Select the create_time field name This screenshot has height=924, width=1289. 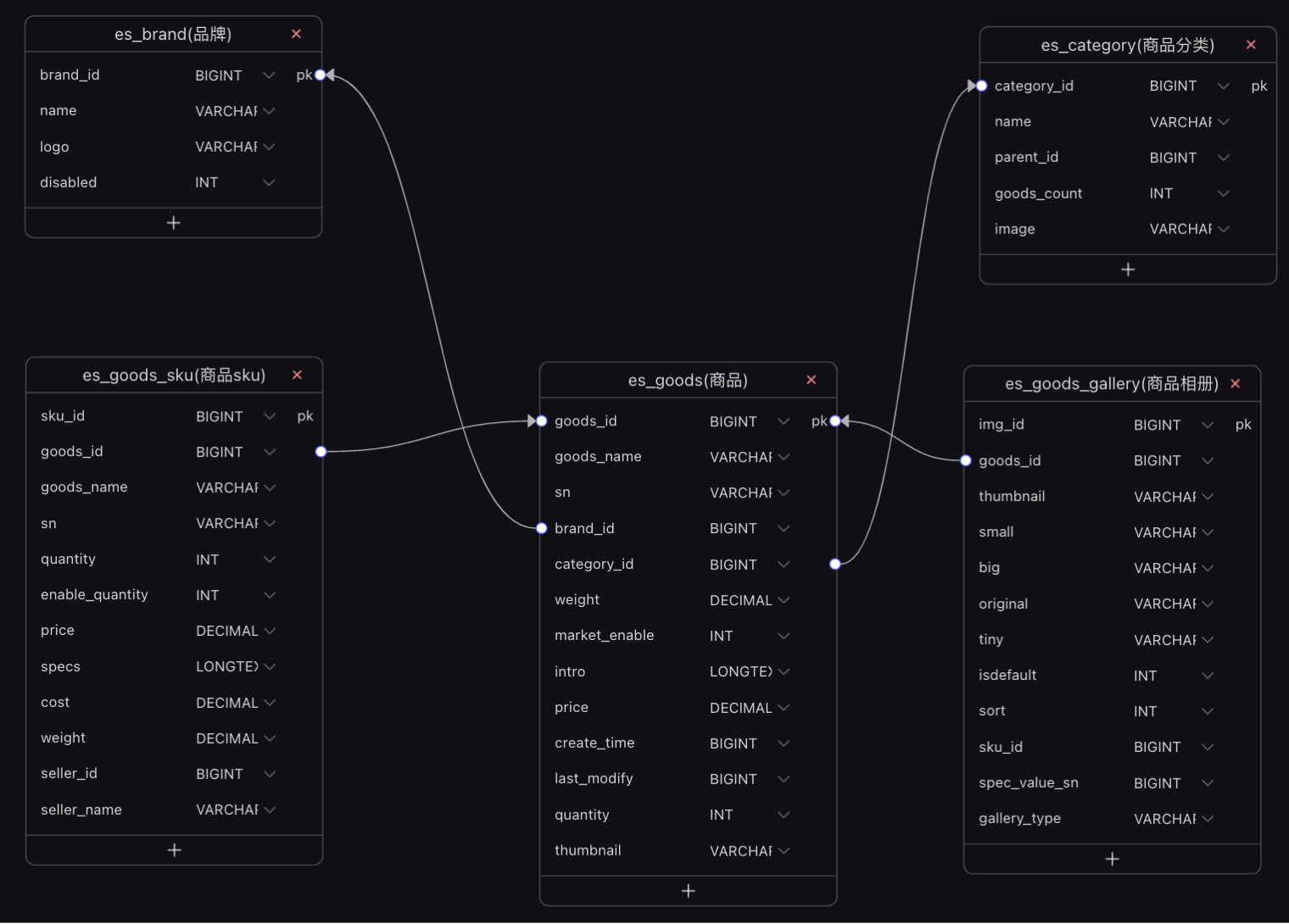[x=594, y=743]
